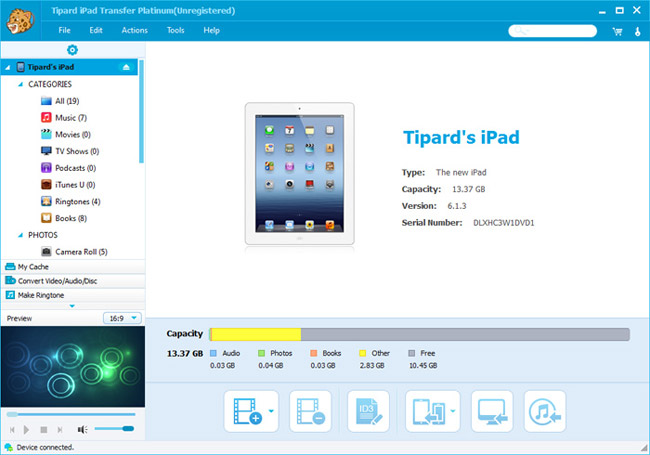Click the capacity usage bar
The width and height of the screenshot is (650, 455).
point(420,334)
